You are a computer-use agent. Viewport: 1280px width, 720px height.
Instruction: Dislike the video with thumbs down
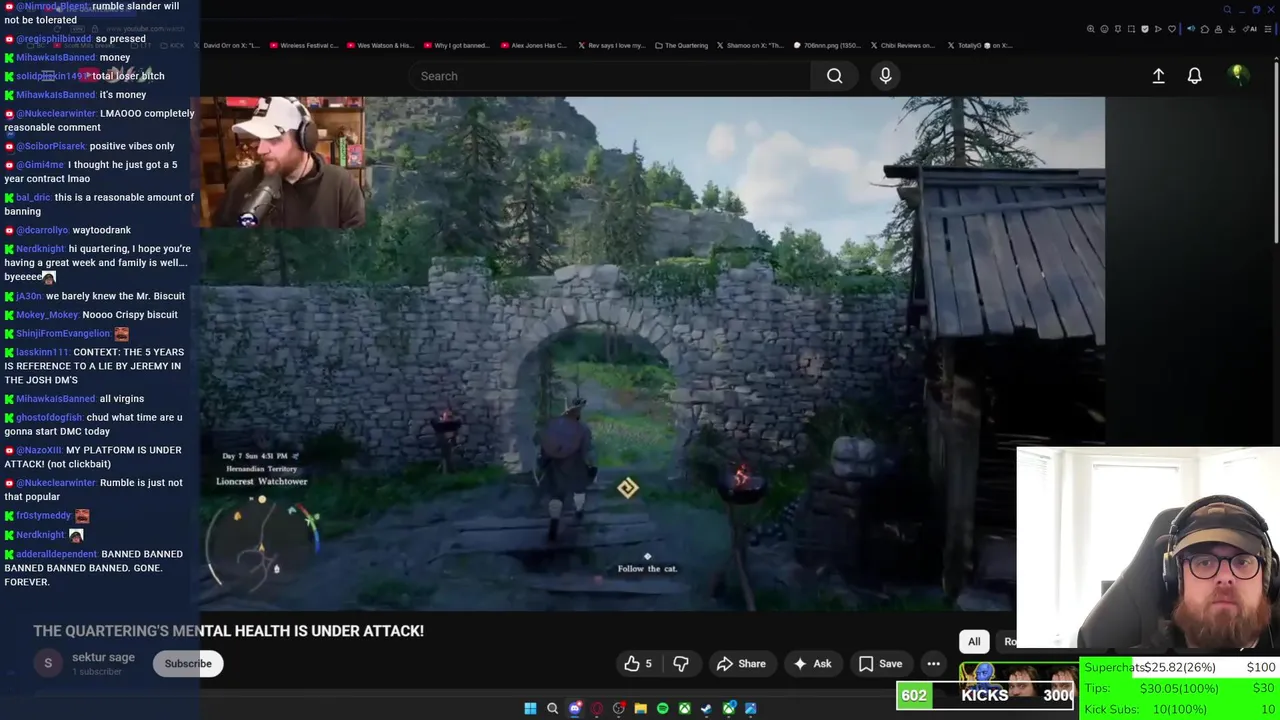[x=681, y=664]
